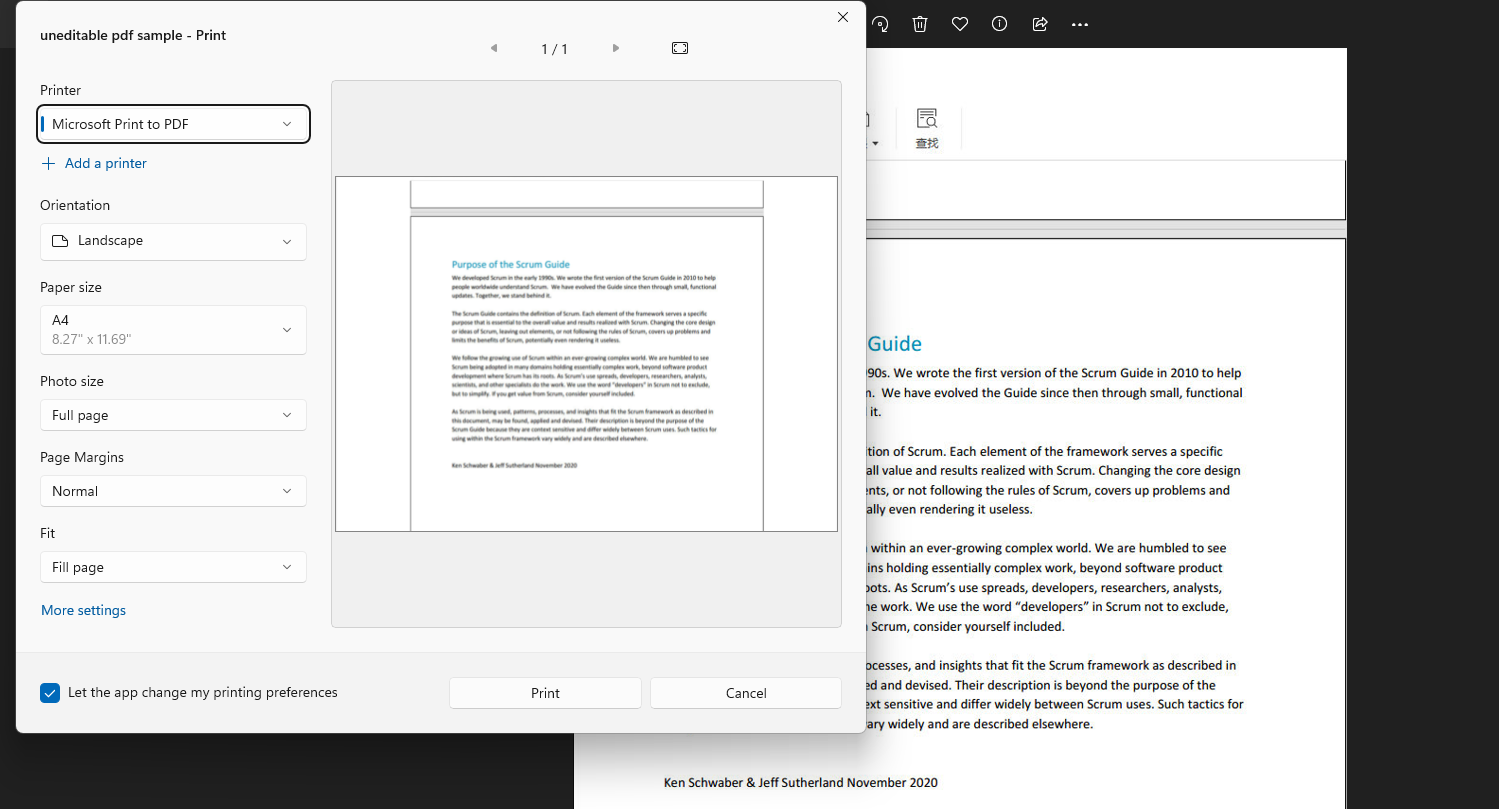Click the rotate icon in Photos toolbar
1499x809 pixels.
(881, 24)
